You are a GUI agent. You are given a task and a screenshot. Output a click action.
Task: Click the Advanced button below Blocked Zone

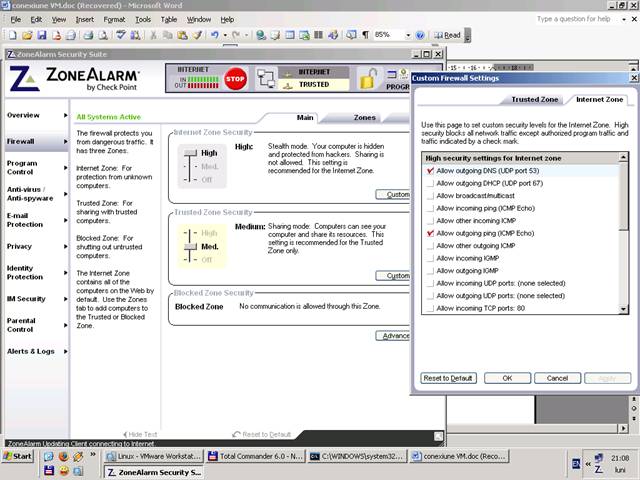[x=393, y=336]
